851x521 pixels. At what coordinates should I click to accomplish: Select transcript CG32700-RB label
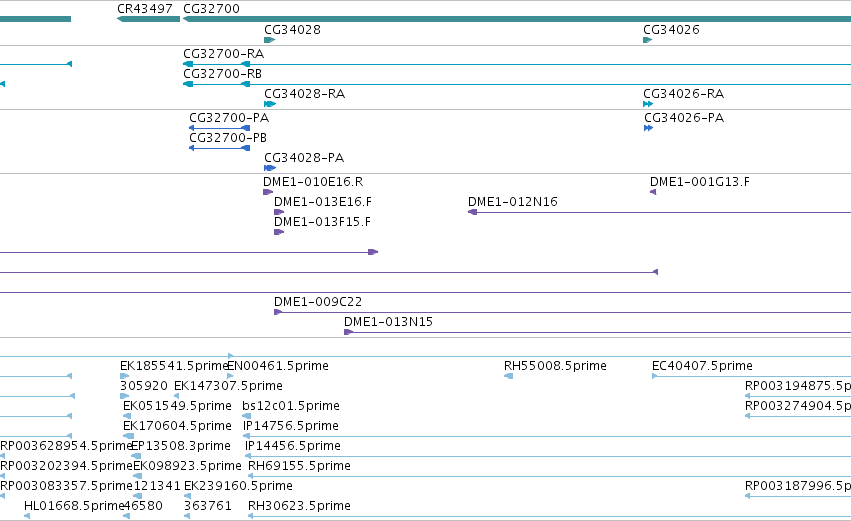point(223,74)
